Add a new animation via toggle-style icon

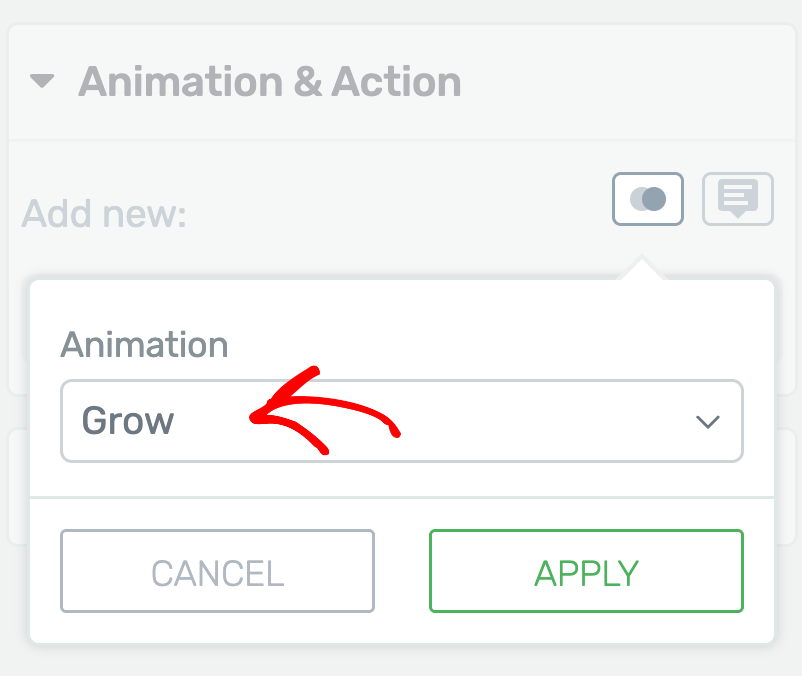648,199
